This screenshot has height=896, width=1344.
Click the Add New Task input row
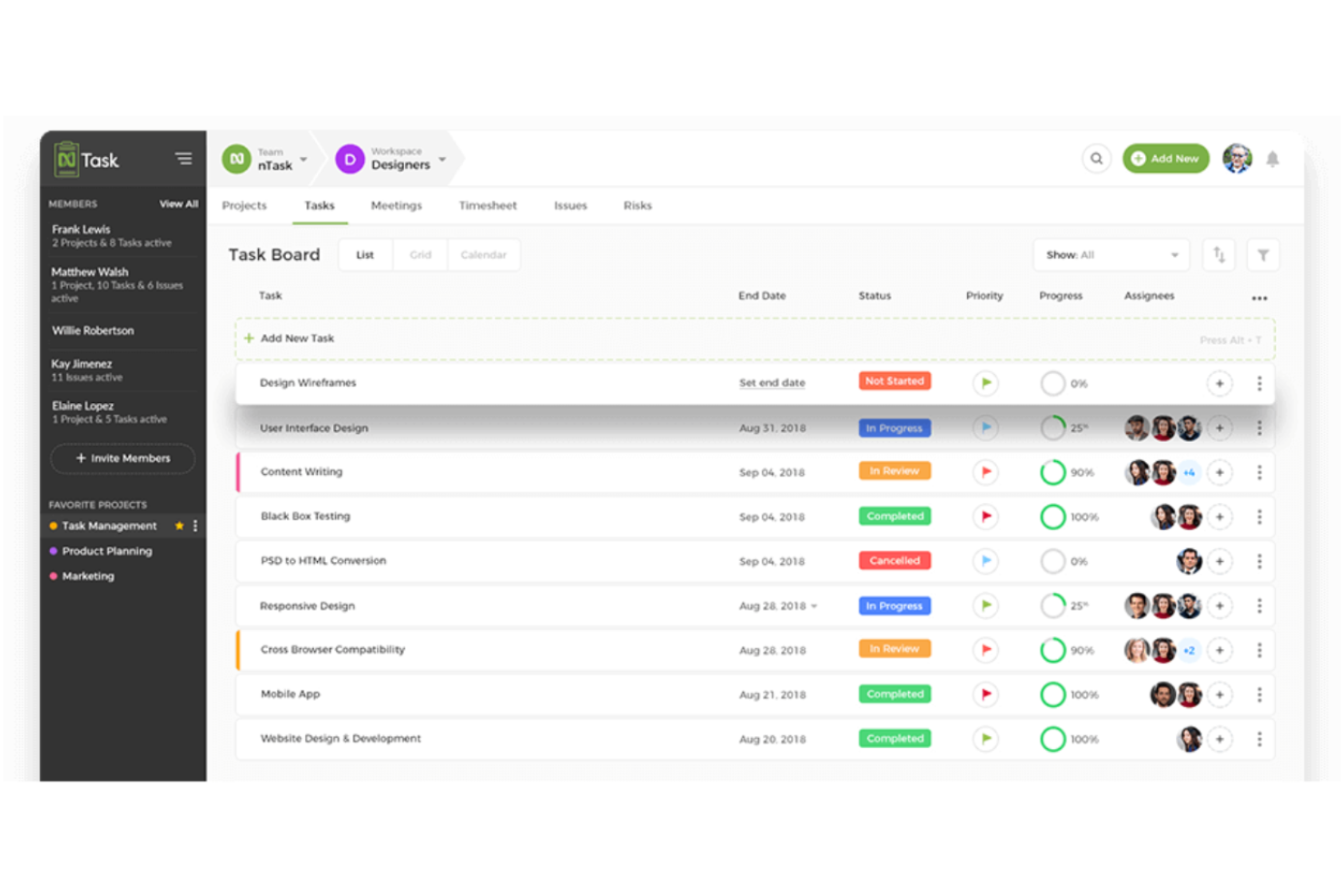(x=756, y=339)
